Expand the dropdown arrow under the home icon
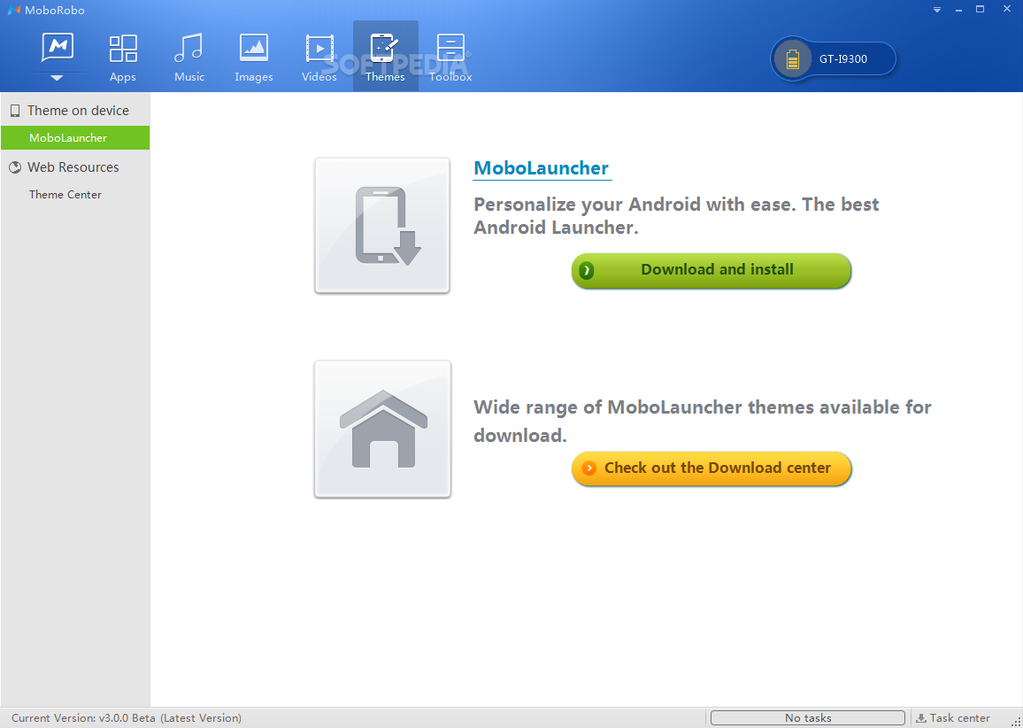Screen dimensions: 1023x728 tap(57, 78)
